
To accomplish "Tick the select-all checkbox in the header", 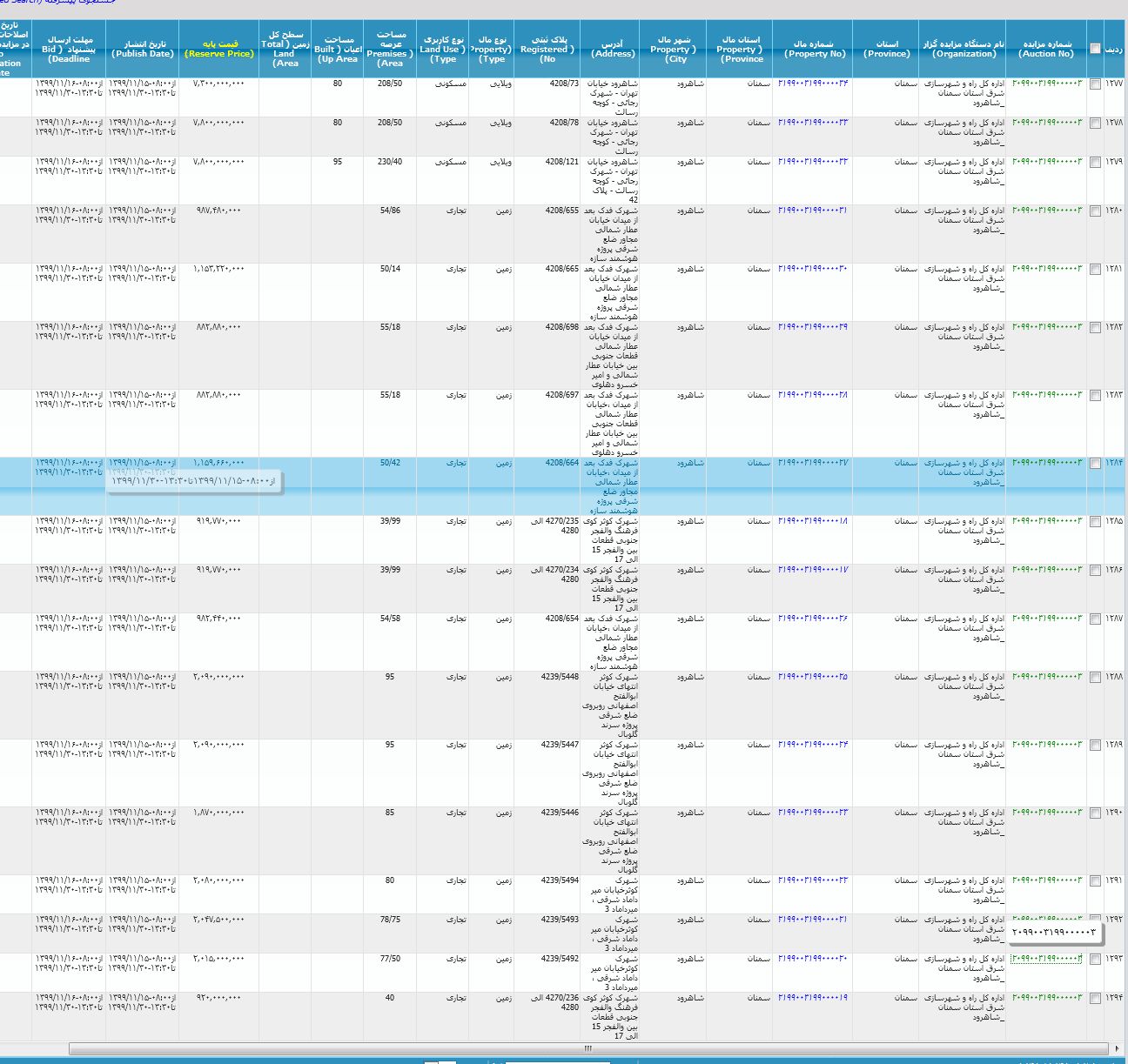I will coord(1095,49).
